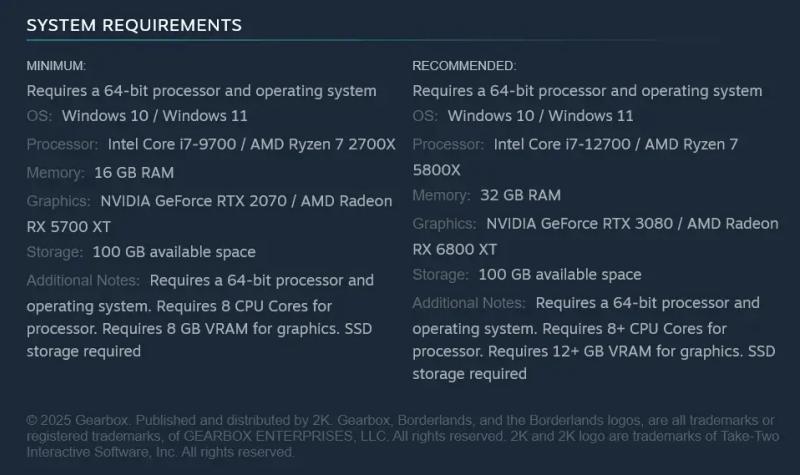This screenshot has height=475, width=800.
Task: Click recommended 100 GB available space storage
Action: pos(560,274)
